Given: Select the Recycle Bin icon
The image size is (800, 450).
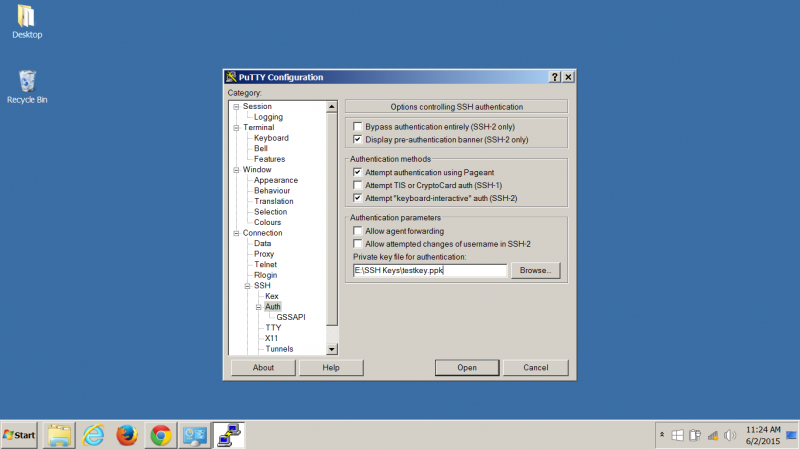Looking at the screenshot, I should (x=27, y=87).
